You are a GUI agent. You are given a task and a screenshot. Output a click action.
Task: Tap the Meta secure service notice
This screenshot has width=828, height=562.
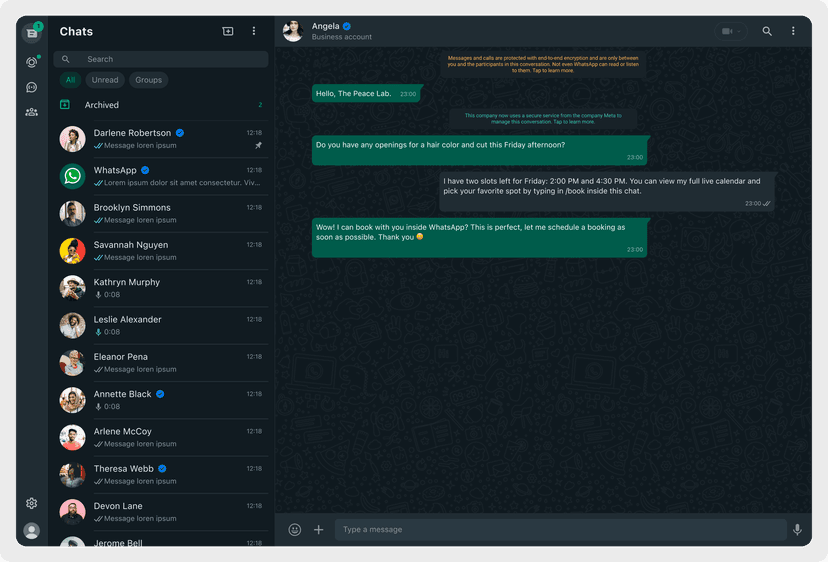tap(543, 119)
